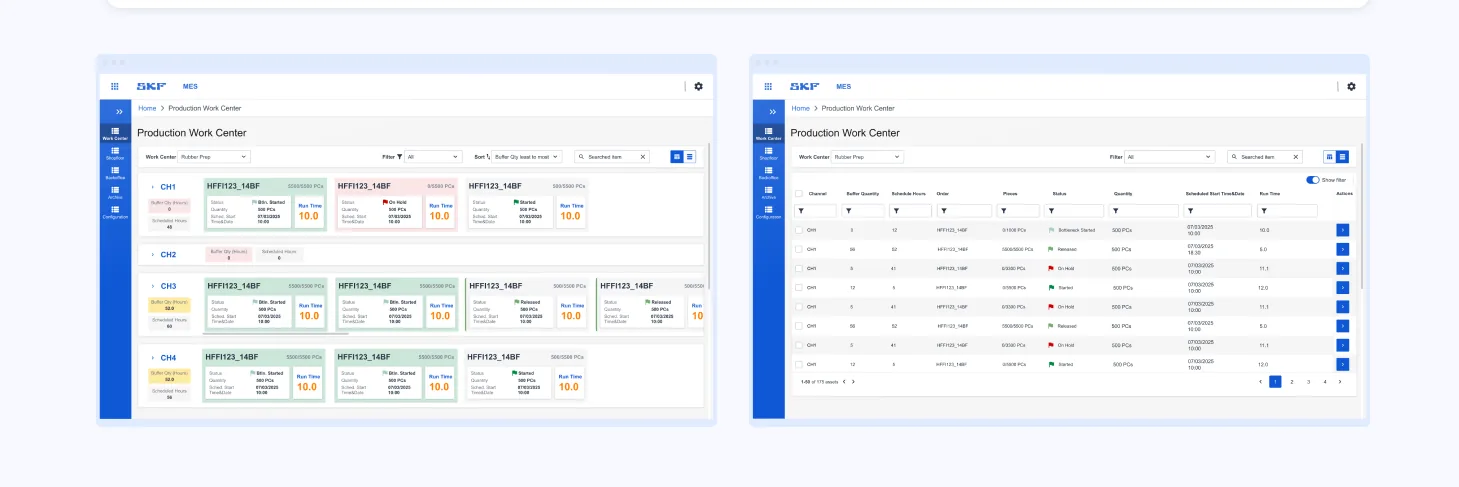Follow the Home breadcrumb link in left window
The image size is (1459, 487).
pyautogui.click(x=147, y=108)
